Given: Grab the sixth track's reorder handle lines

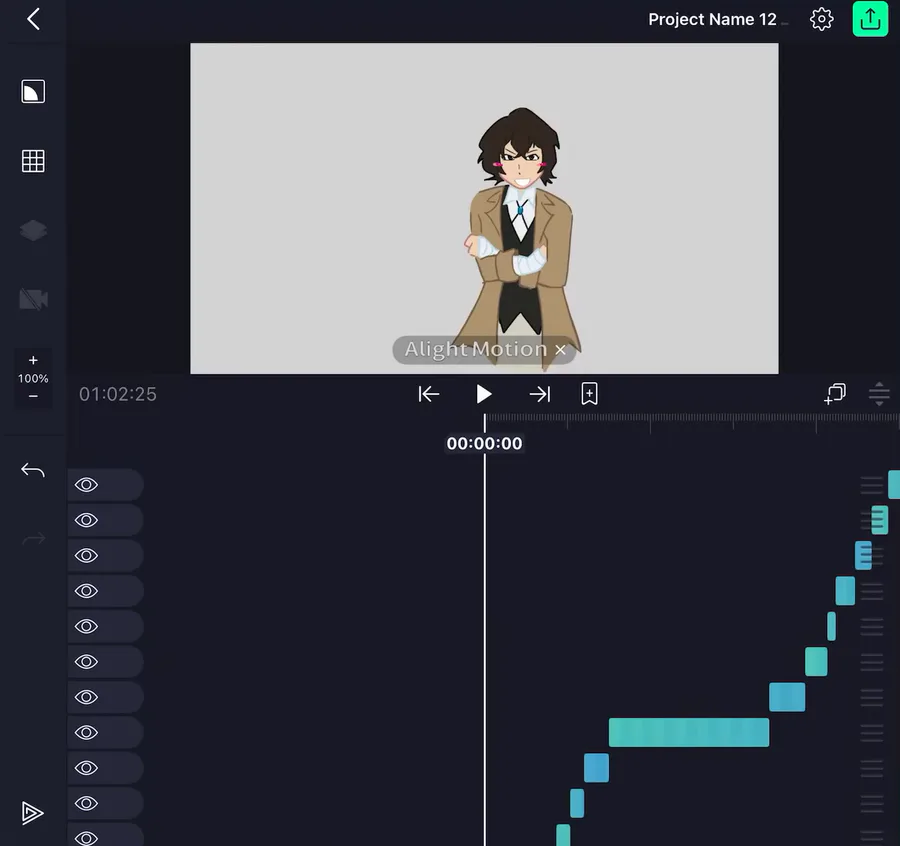Looking at the screenshot, I should (x=872, y=662).
